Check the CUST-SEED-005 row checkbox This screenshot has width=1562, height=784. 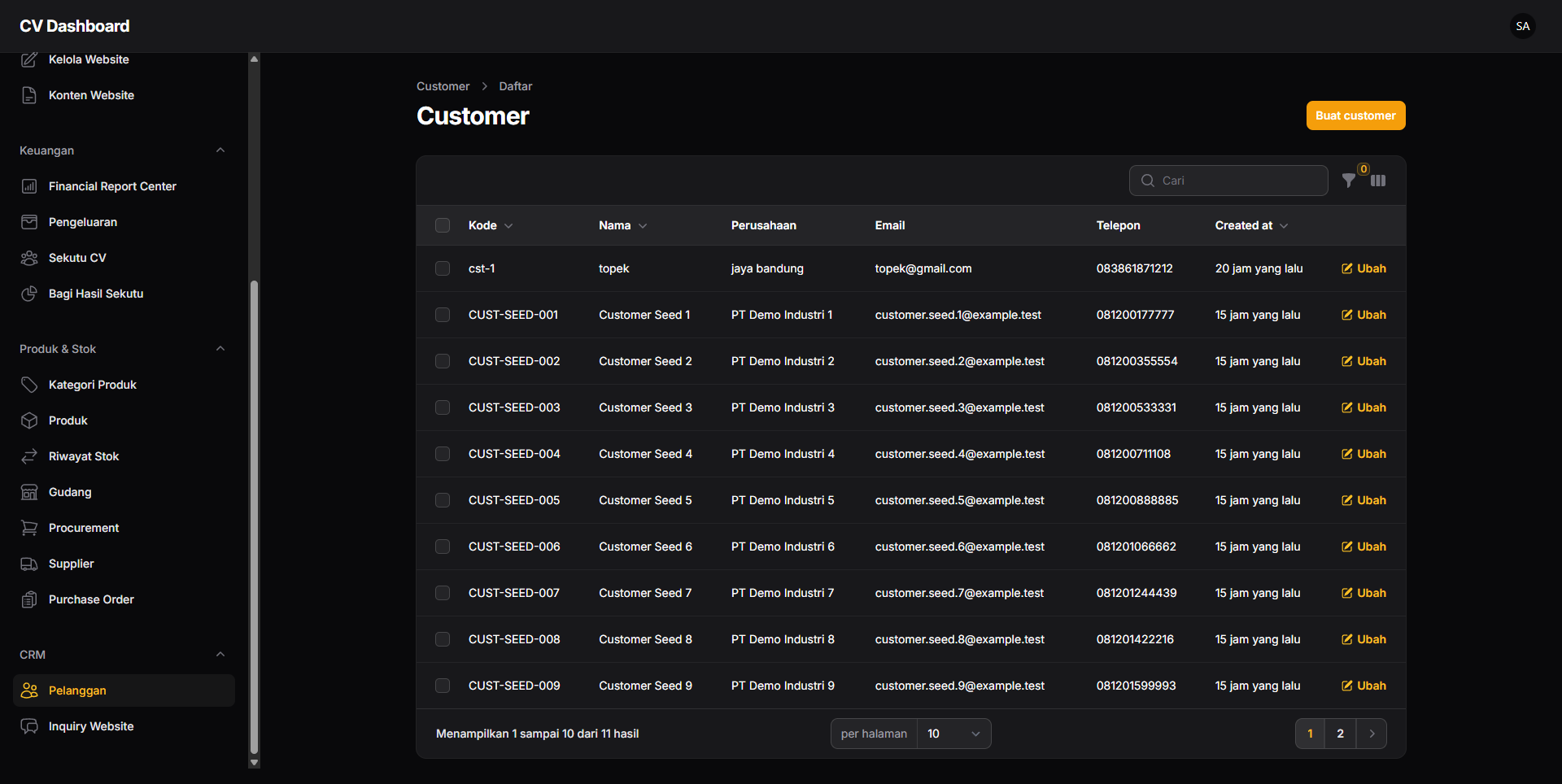click(443, 500)
